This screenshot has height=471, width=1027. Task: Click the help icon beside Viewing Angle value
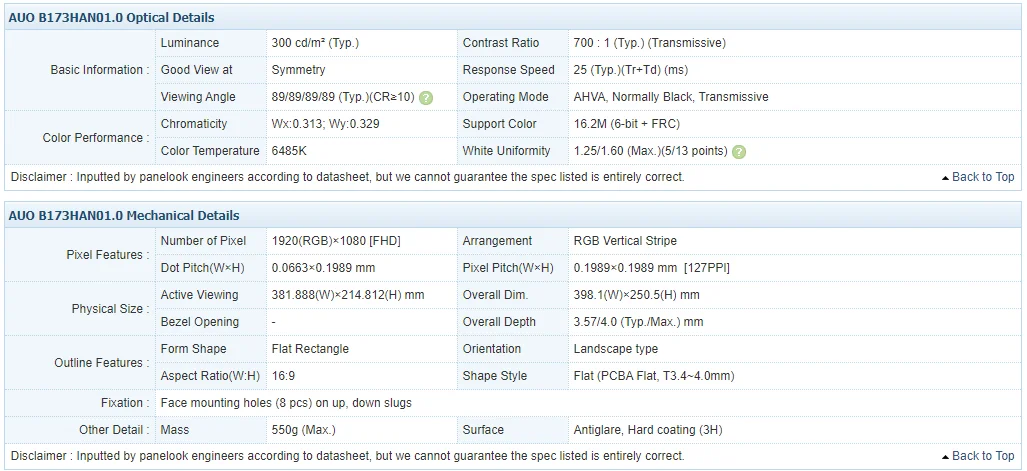[426, 98]
